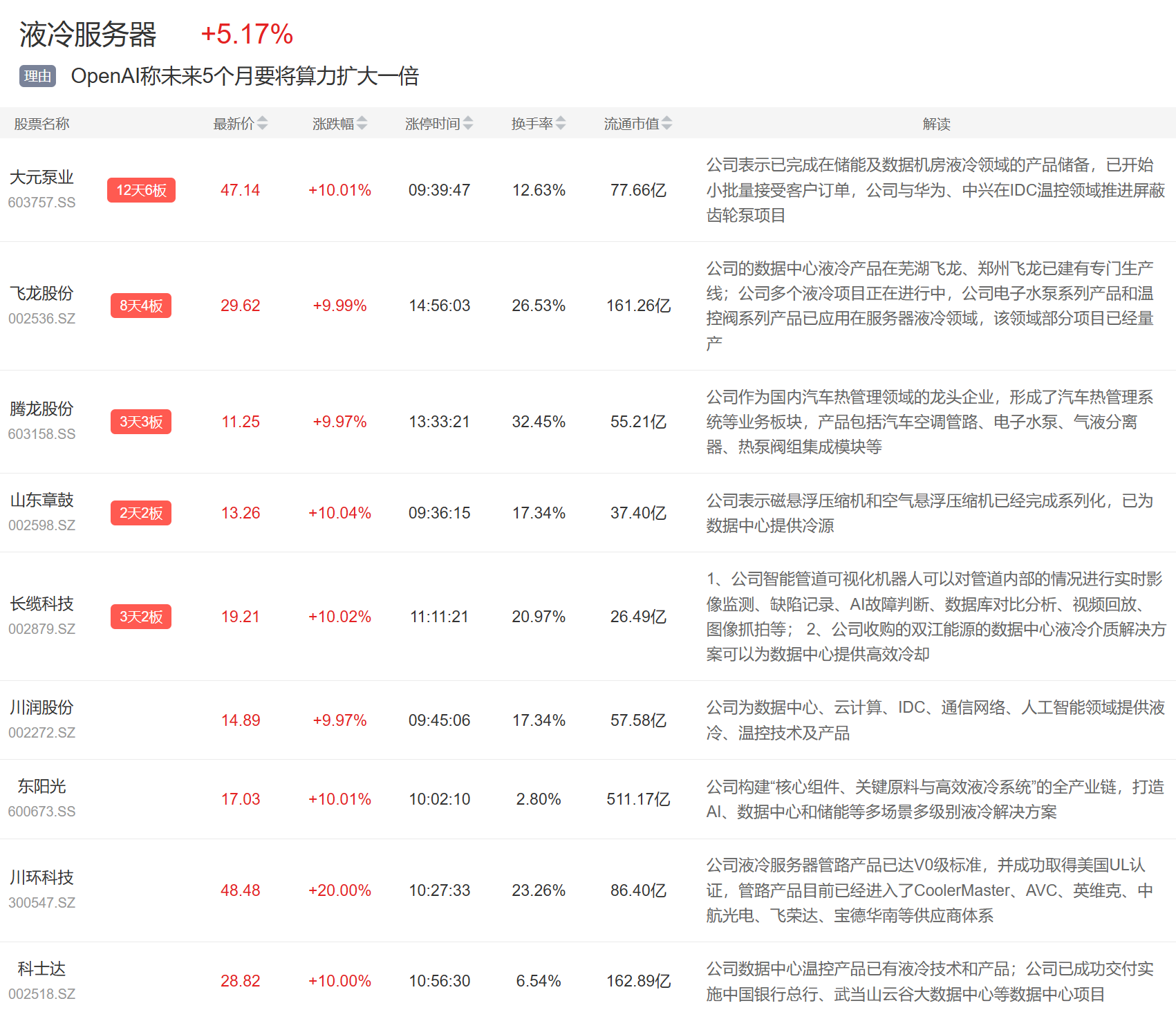Toggle sorting on 涨停时间 column arrows
Image resolution: width=1176 pixels, height=1010 pixels.
468,123
